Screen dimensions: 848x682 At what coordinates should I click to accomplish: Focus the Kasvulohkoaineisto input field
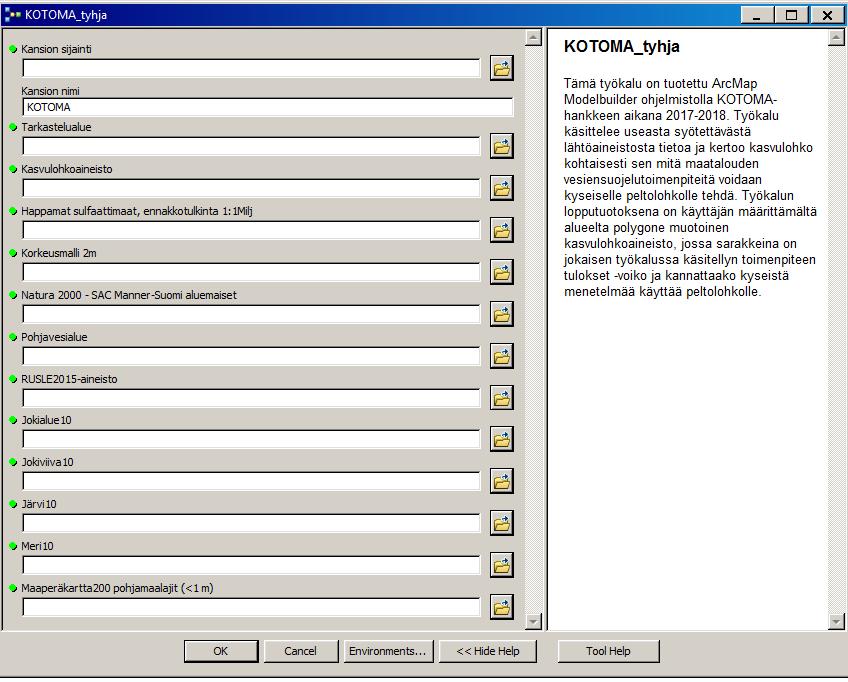251,188
